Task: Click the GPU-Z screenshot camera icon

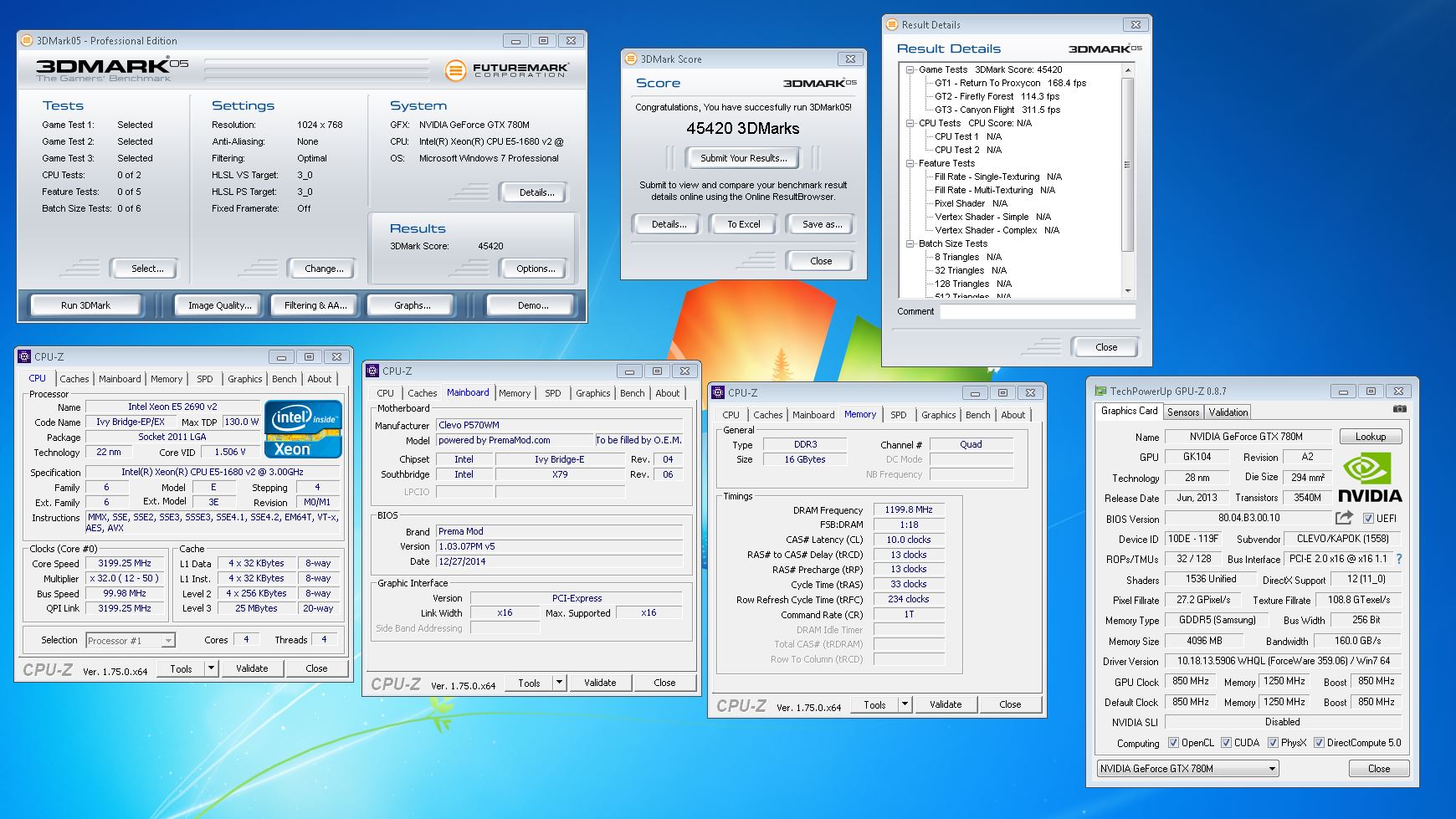Action: tap(1400, 409)
